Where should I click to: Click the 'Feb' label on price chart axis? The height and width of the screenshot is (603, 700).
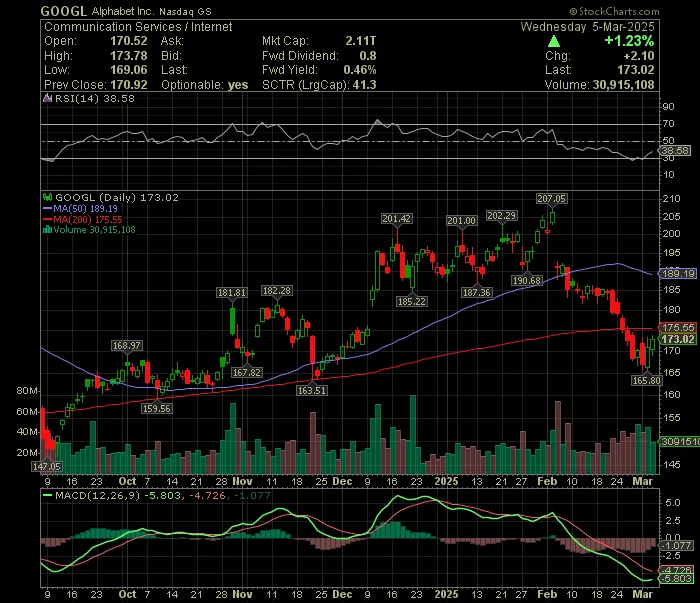[x=547, y=482]
